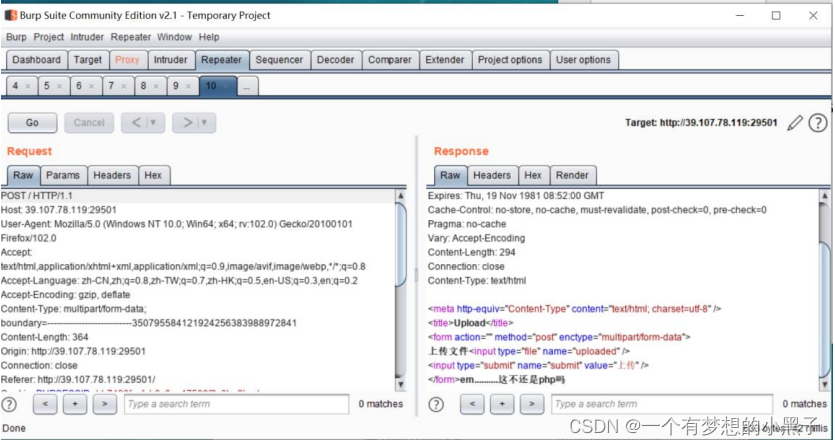Maximize the Burp Suite window

(776, 15)
